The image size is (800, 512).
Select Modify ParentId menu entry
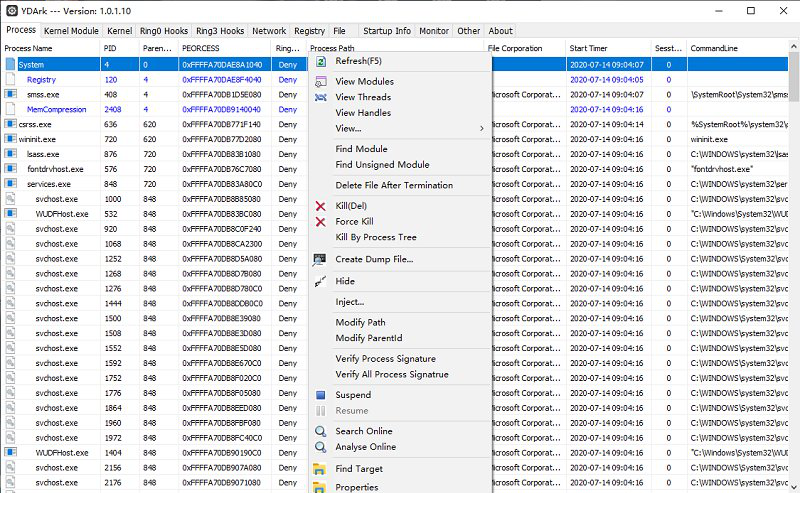point(368,338)
